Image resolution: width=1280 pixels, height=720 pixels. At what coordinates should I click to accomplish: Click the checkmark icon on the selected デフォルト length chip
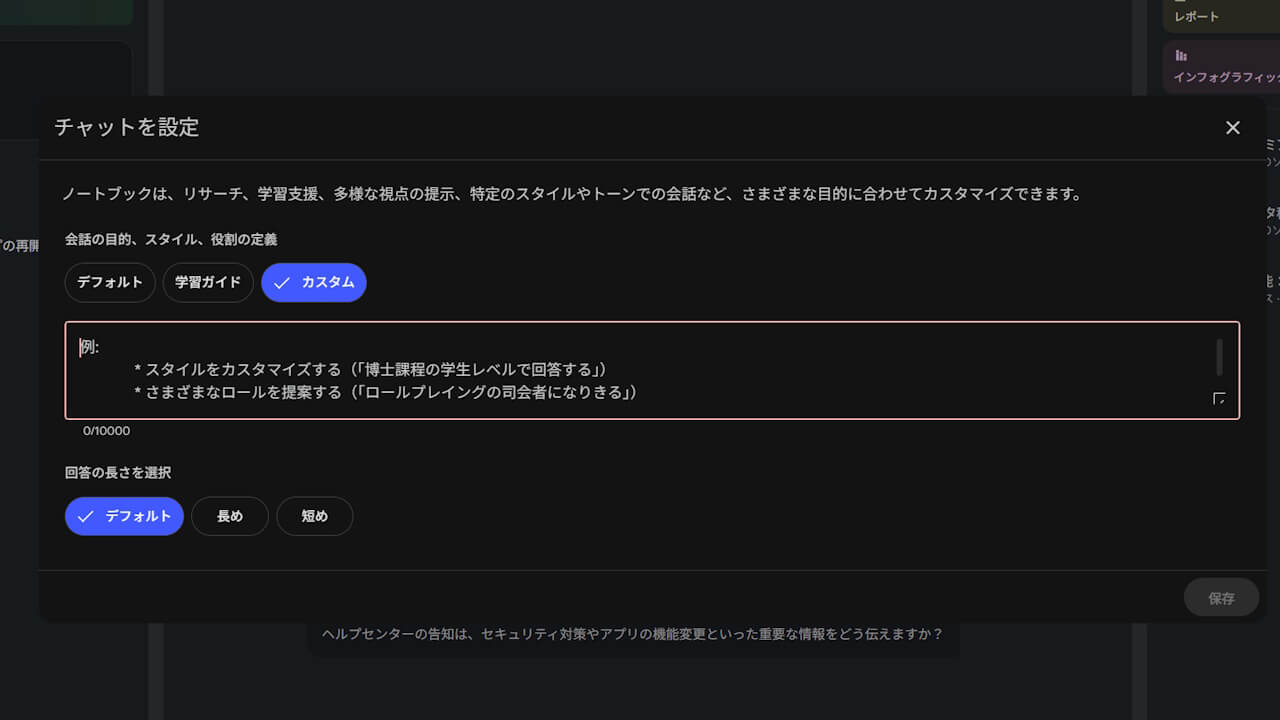click(x=85, y=516)
